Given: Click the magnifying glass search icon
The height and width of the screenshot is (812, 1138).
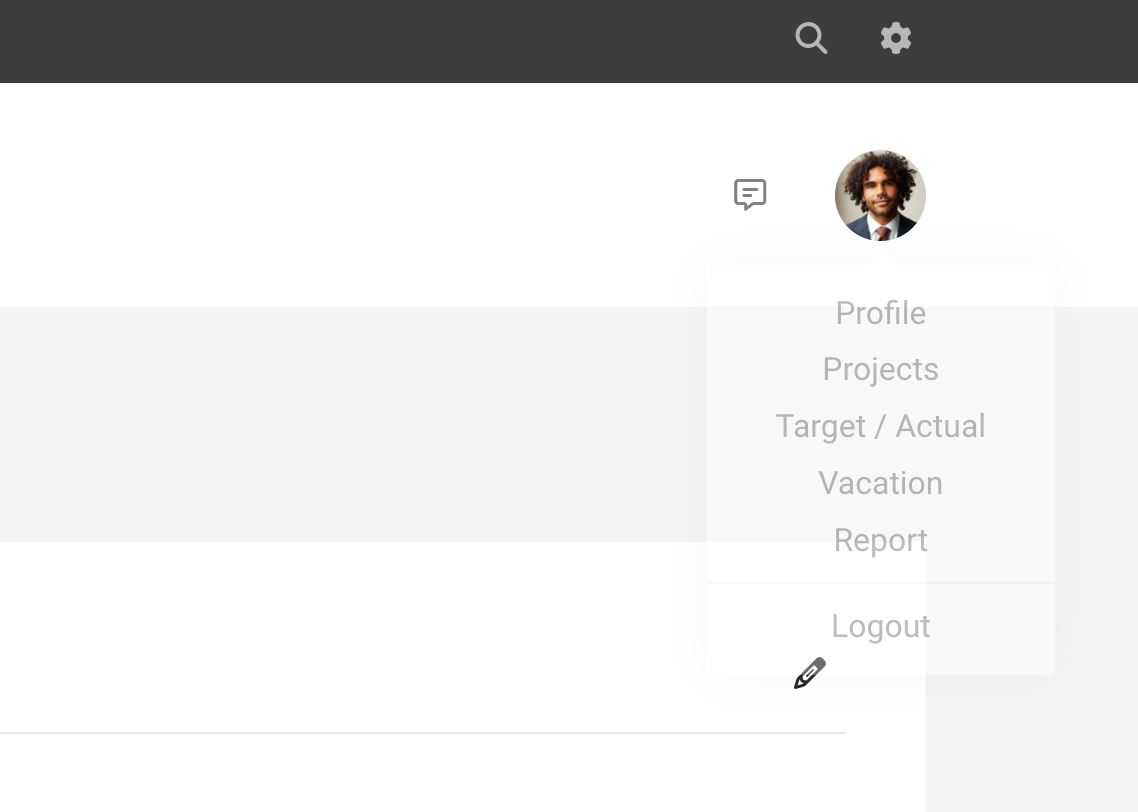Looking at the screenshot, I should [811, 38].
